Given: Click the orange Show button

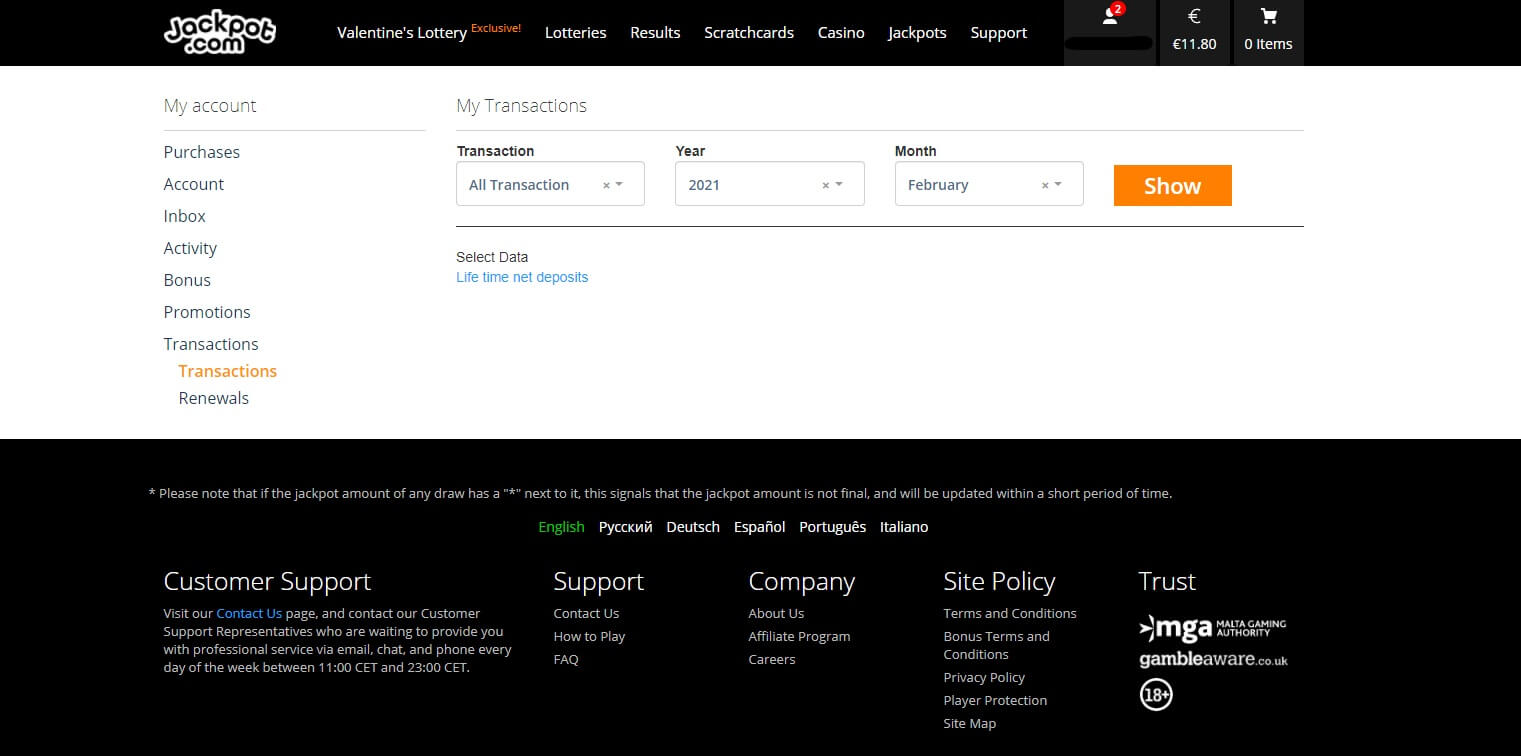Looking at the screenshot, I should click(1172, 186).
